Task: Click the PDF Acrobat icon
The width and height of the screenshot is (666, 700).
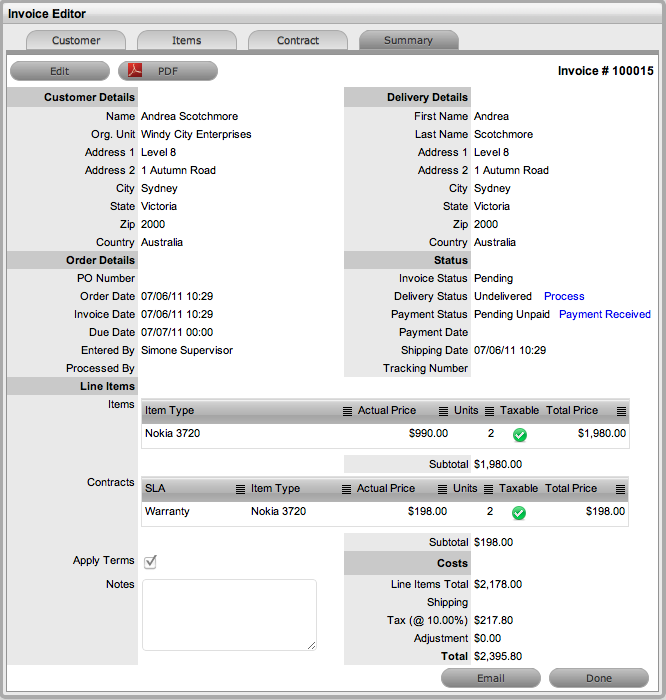Action: tap(135, 71)
